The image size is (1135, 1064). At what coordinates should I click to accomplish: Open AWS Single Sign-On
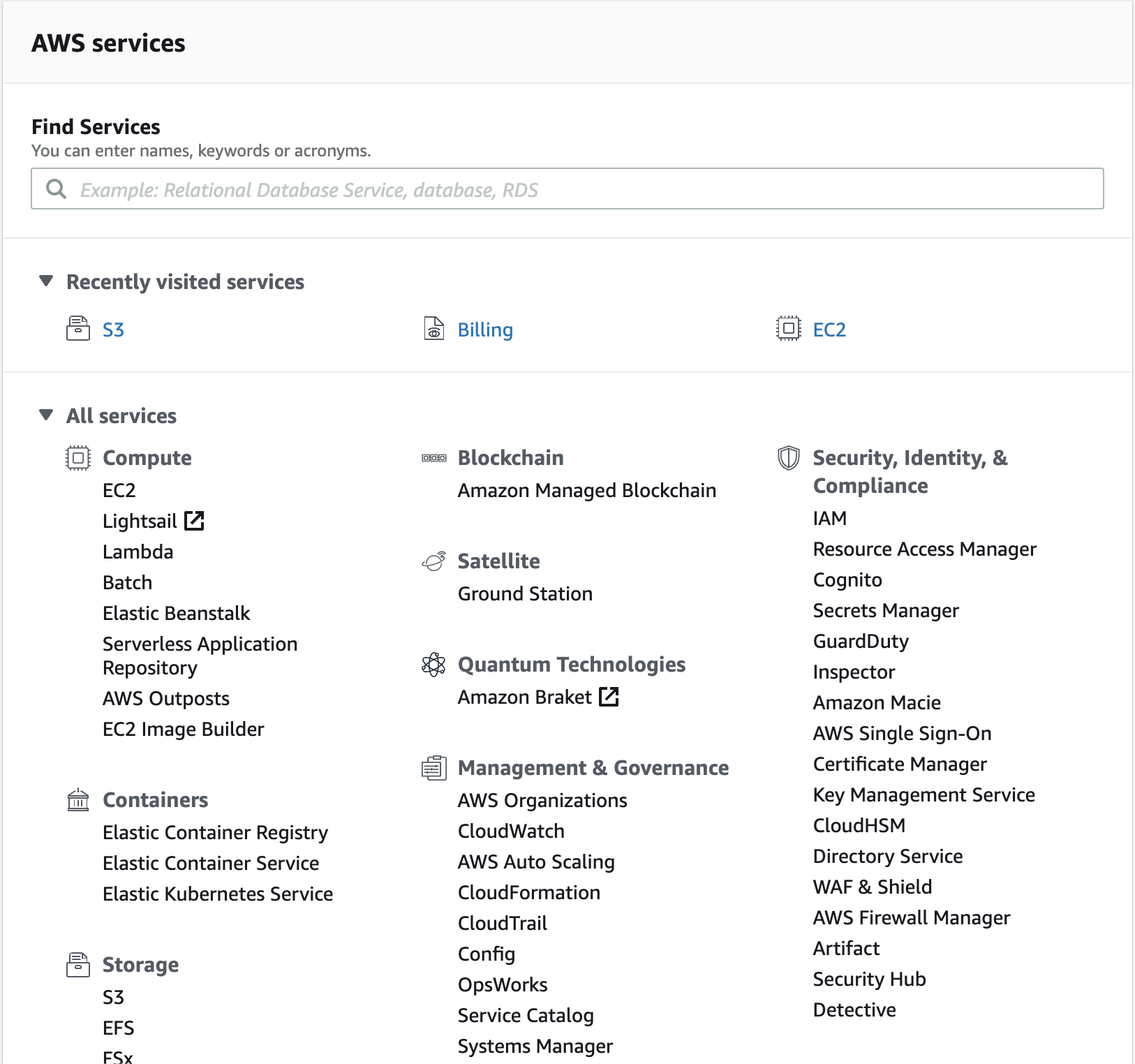pos(902,733)
